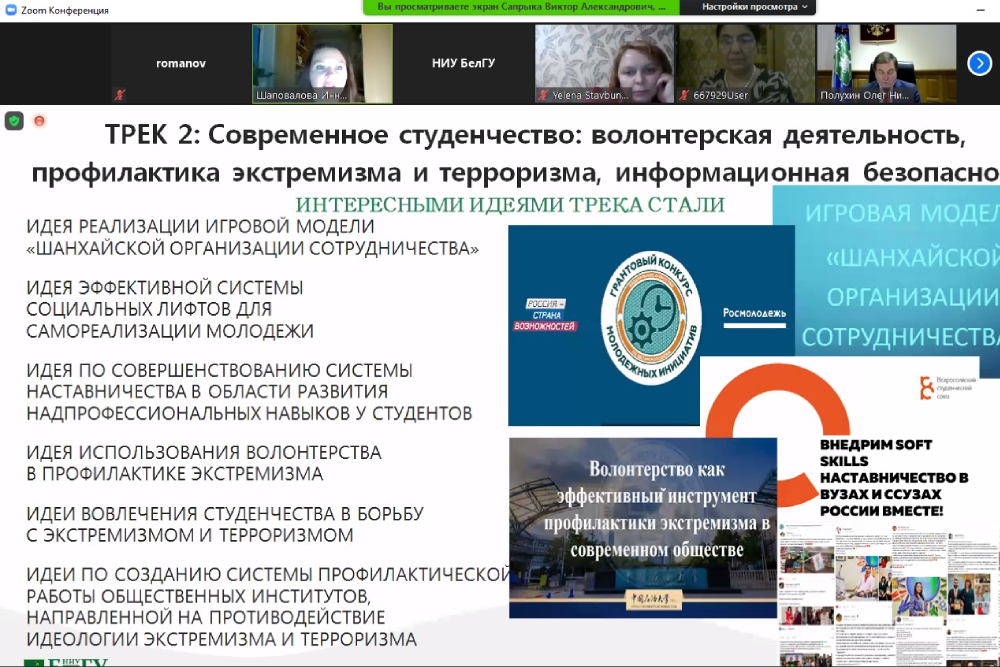Image resolution: width=1000 pixels, height=667 pixels.
Task: Select Yelena Stavbun's video tile
Action: 604,64
